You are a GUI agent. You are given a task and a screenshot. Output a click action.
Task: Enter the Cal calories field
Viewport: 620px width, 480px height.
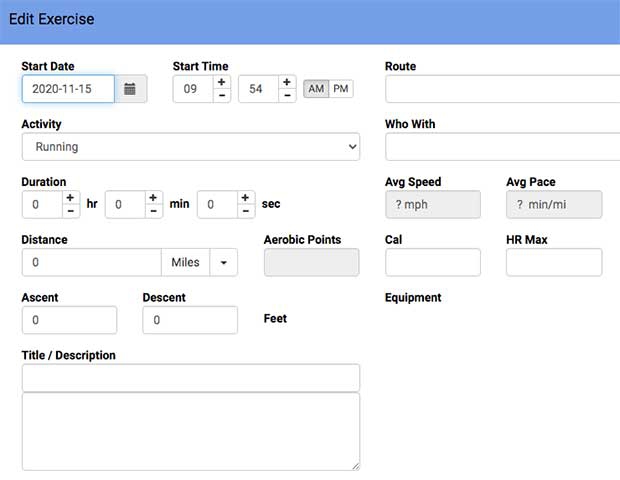[432, 263]
